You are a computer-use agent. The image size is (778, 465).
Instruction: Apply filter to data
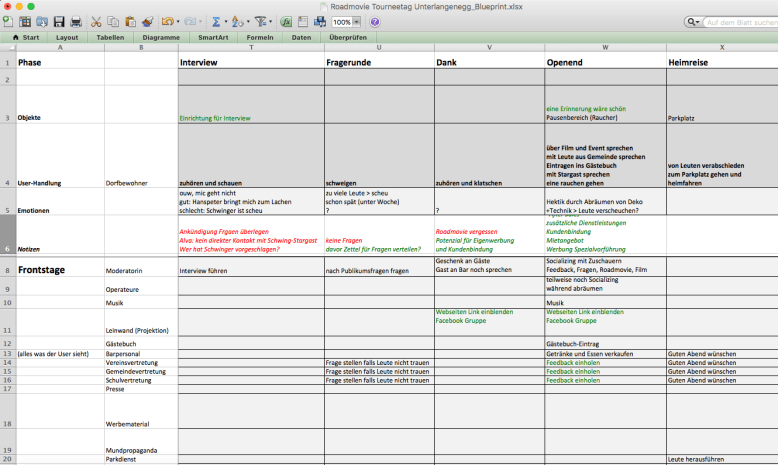click(260, 21)
